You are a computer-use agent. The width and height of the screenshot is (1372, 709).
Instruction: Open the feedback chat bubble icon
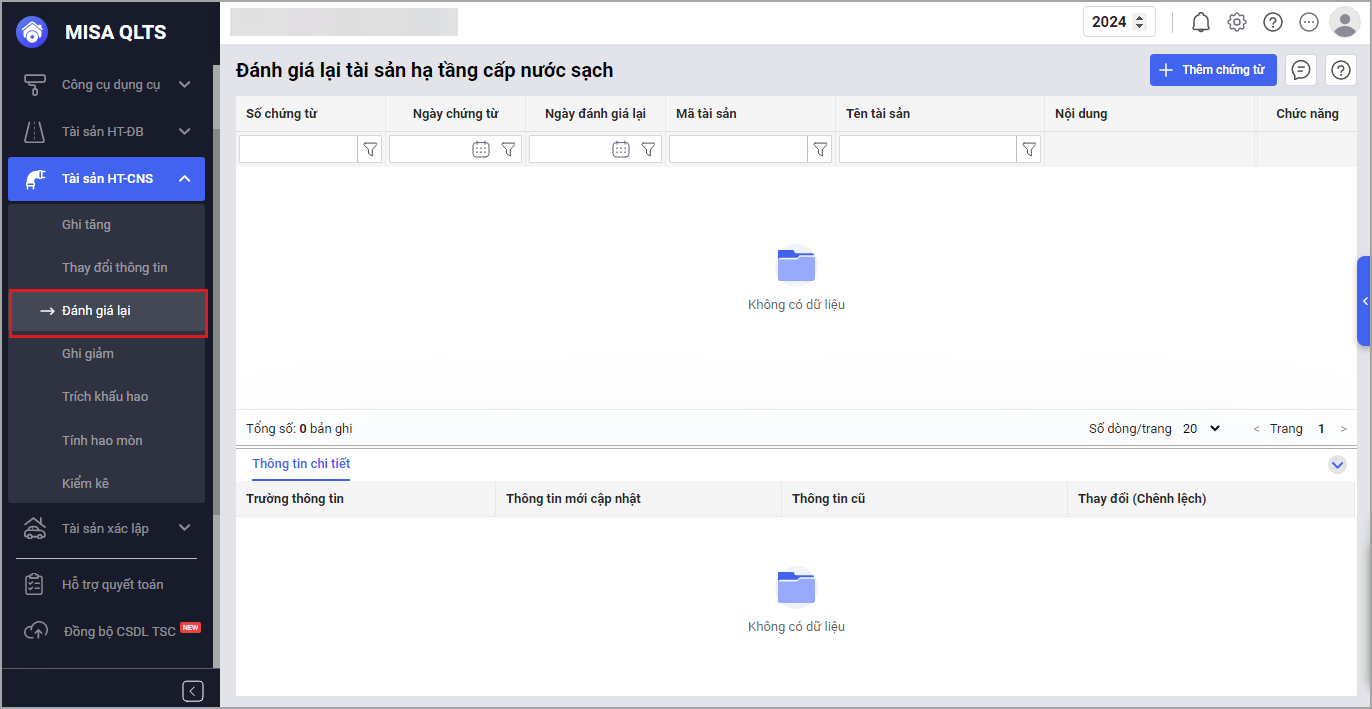click(x=1301, y=70)
